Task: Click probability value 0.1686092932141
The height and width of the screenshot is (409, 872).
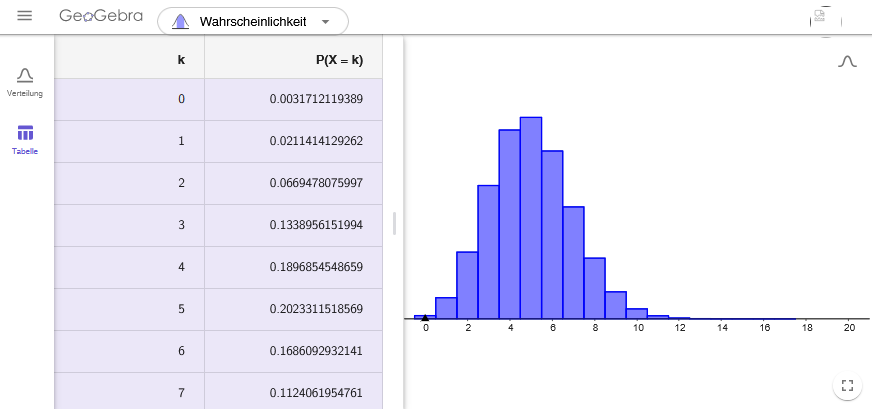Action: 316,351
